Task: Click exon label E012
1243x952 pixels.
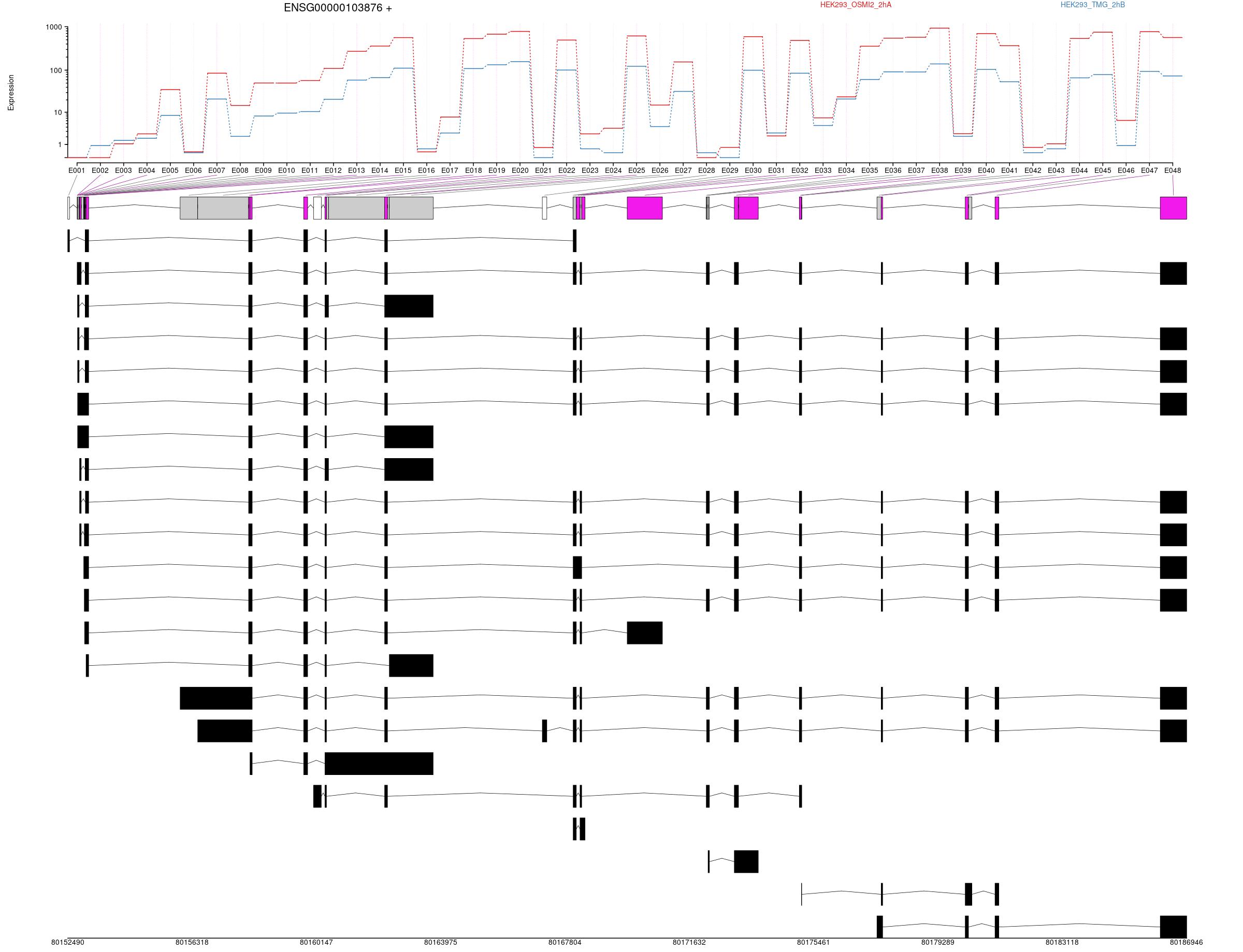Action: [333, 170]
